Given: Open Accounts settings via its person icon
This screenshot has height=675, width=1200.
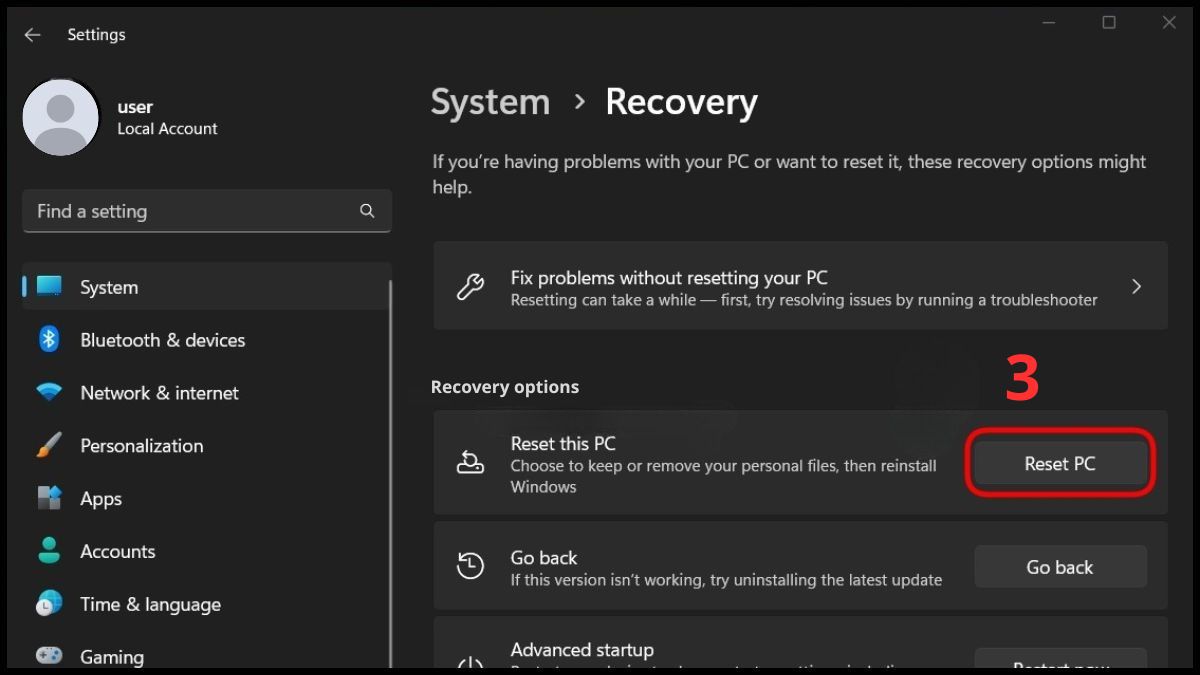Looking at the screenshot, I should tap(50, 551).
